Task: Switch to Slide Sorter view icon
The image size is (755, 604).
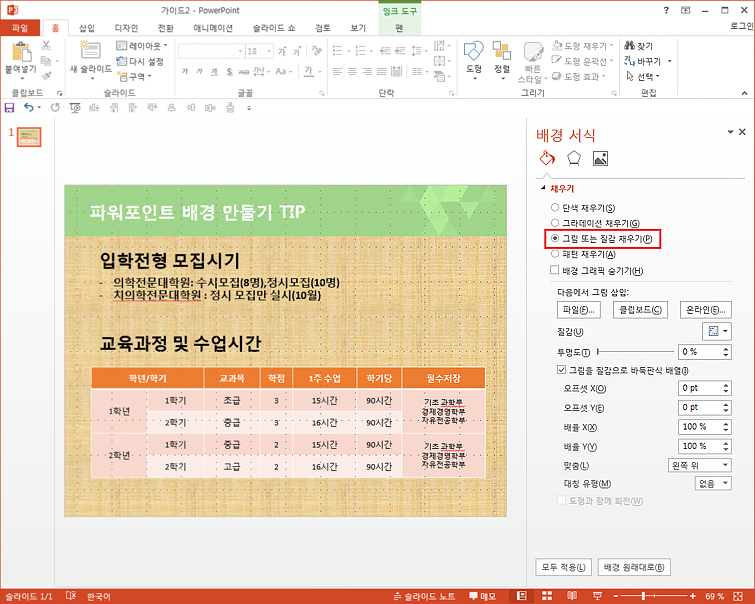Action: click(547, 596)
